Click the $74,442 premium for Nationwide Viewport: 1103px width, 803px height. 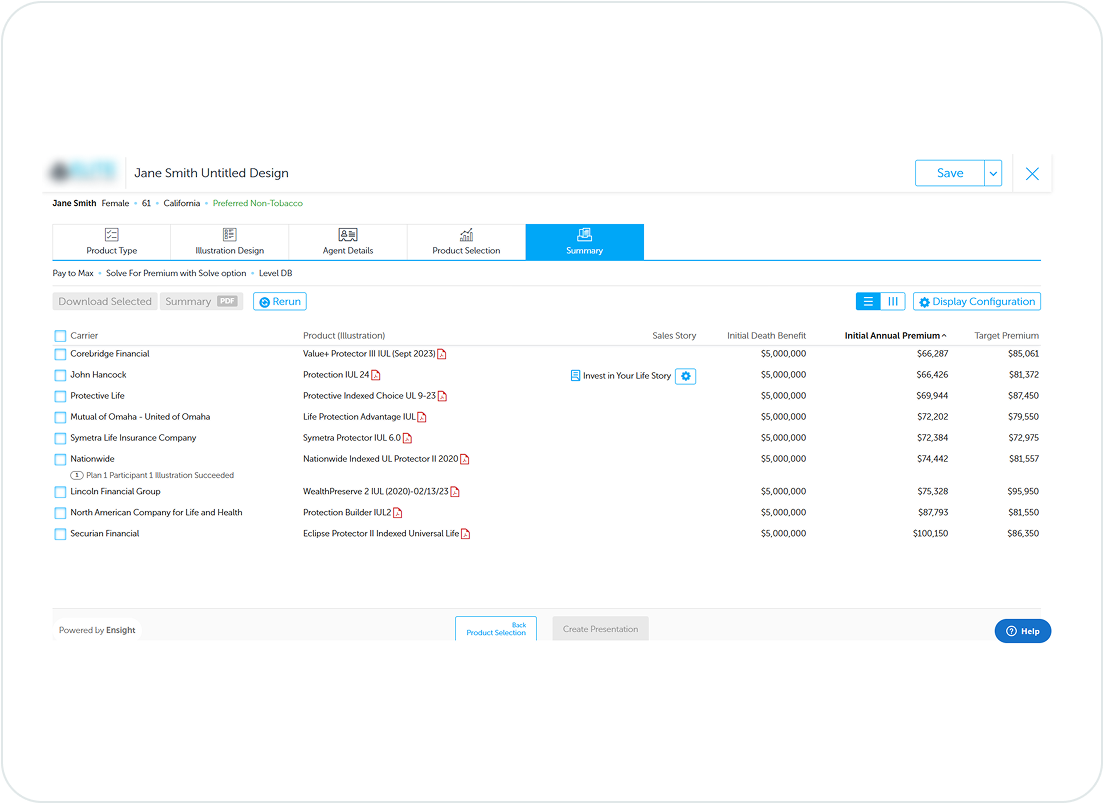[932, 459]
